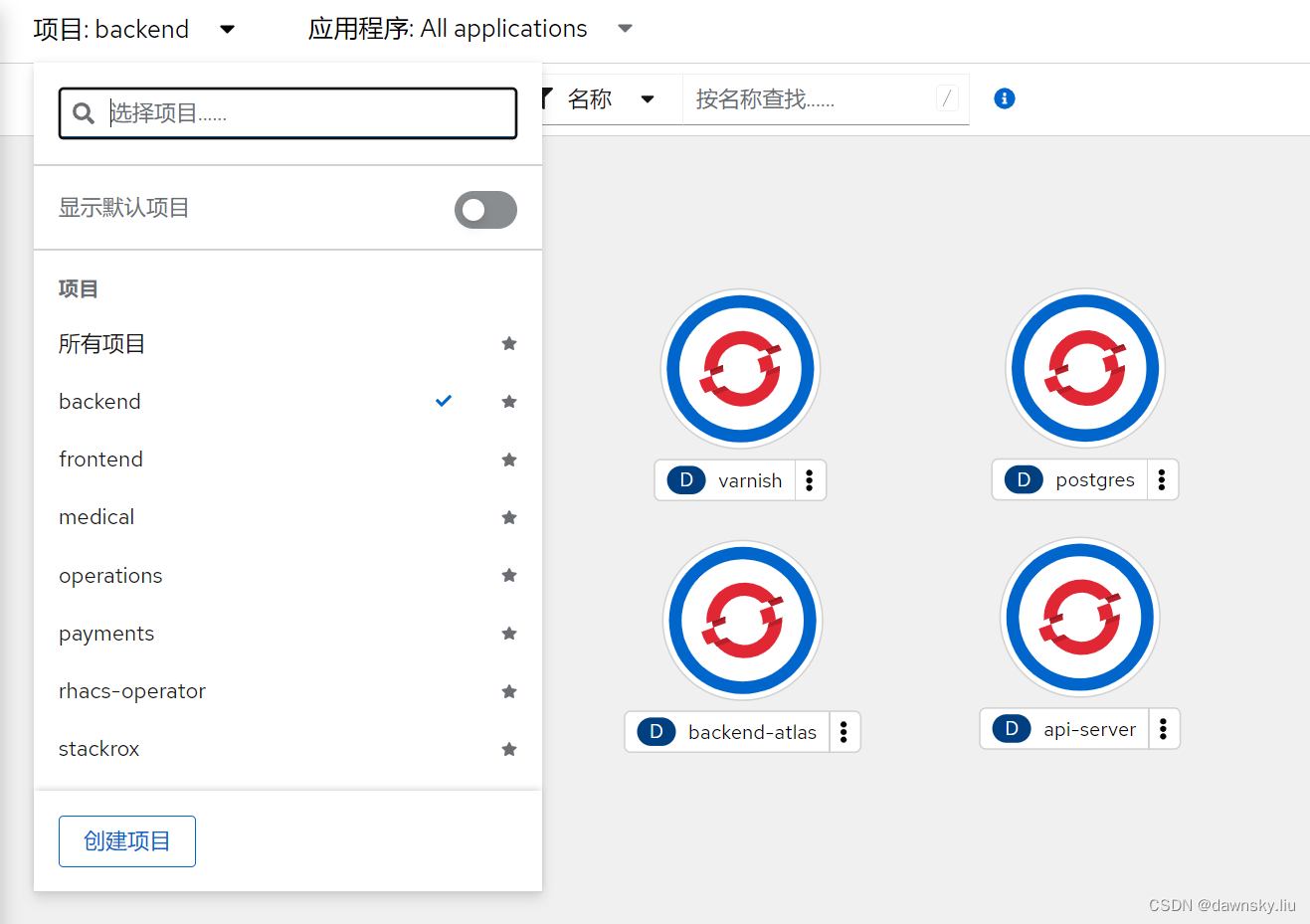Toggle the 显示默认项目 switch
The width and height of the screenshot is (1310, 924).
pos(485,210)
